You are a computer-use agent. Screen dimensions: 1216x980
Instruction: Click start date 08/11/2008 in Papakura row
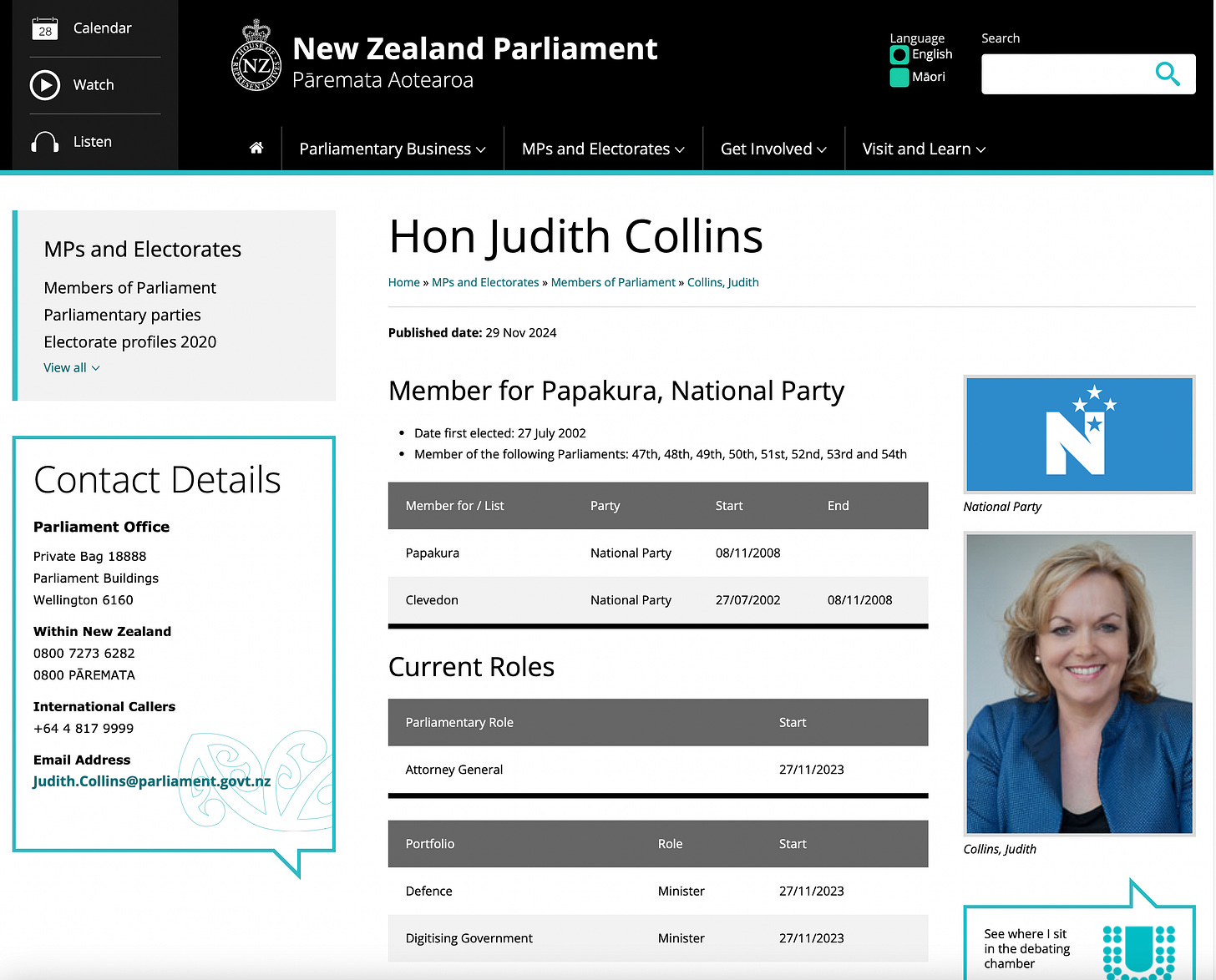(x=748, y=553)
